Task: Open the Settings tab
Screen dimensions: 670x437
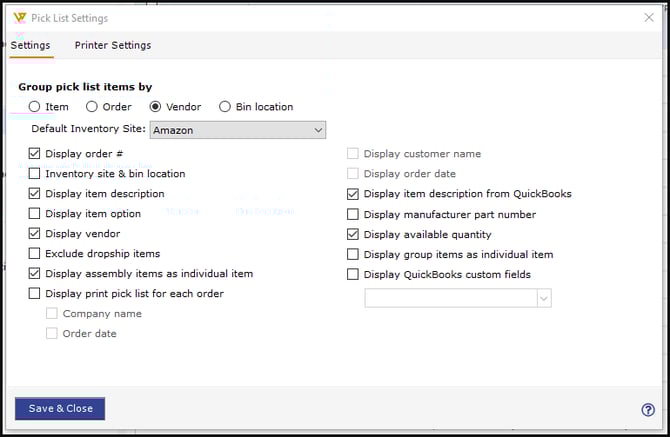Action: coord(30,45)
